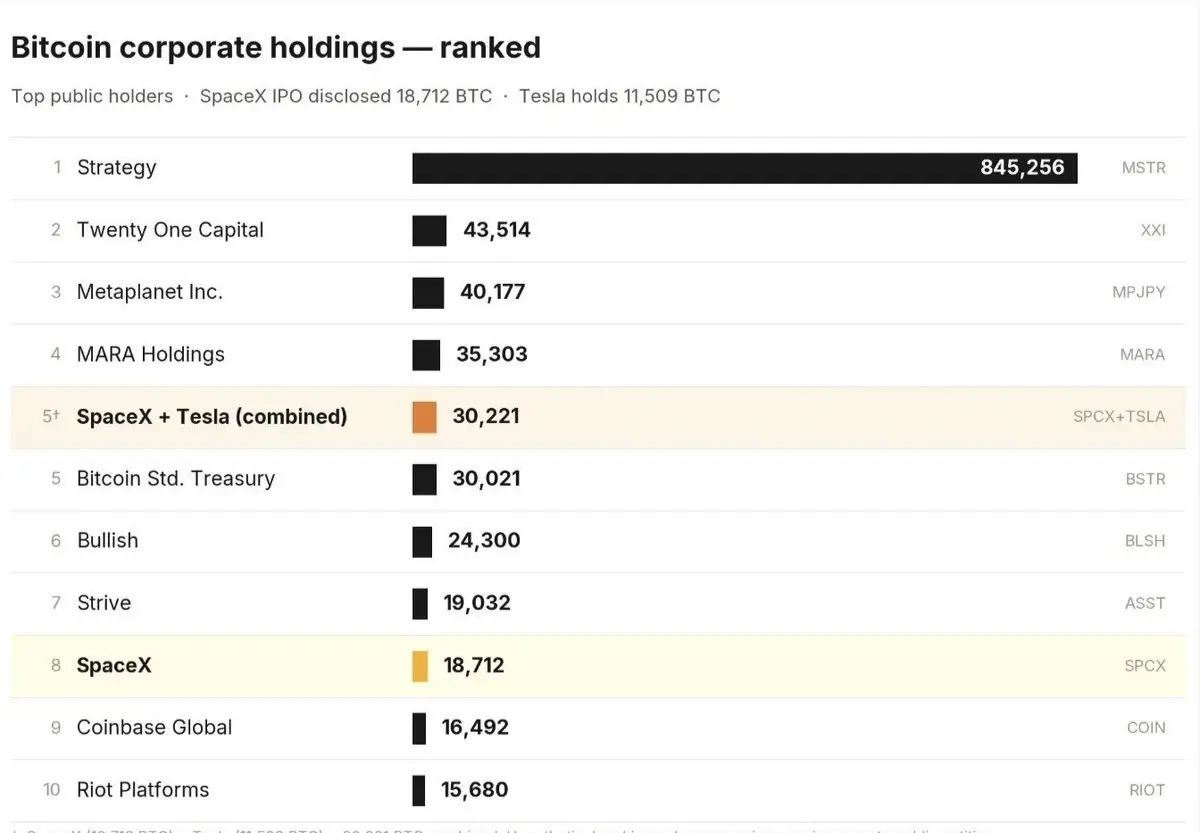Select the MARA Holdings row name

151,354
